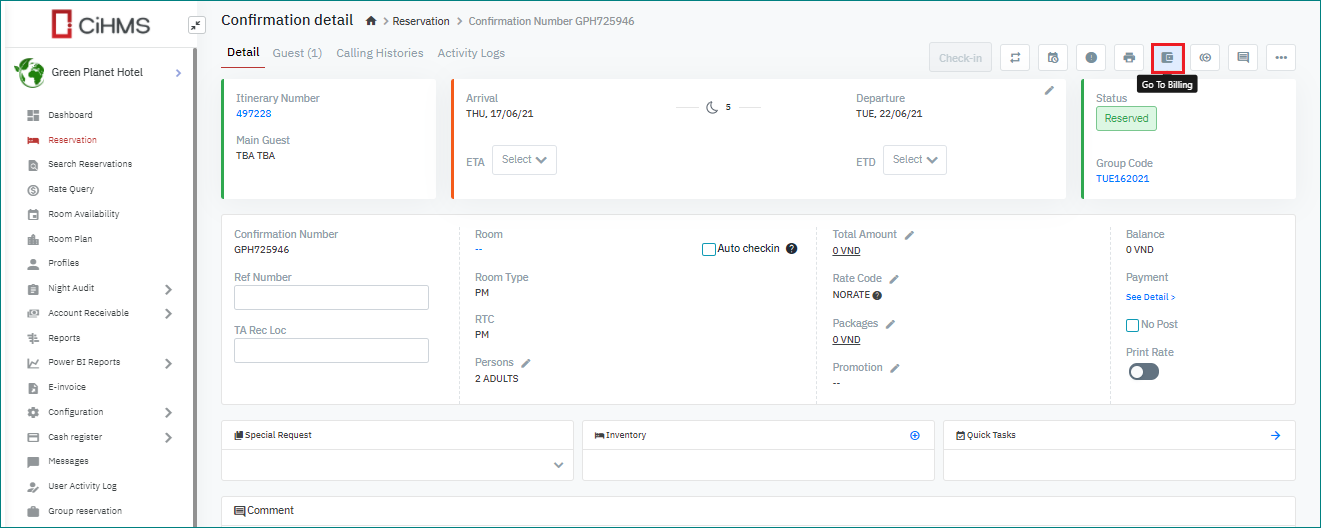Click the print icon in the toolbar
This screenshot has width=1321, height=528.
[1129, 58]
